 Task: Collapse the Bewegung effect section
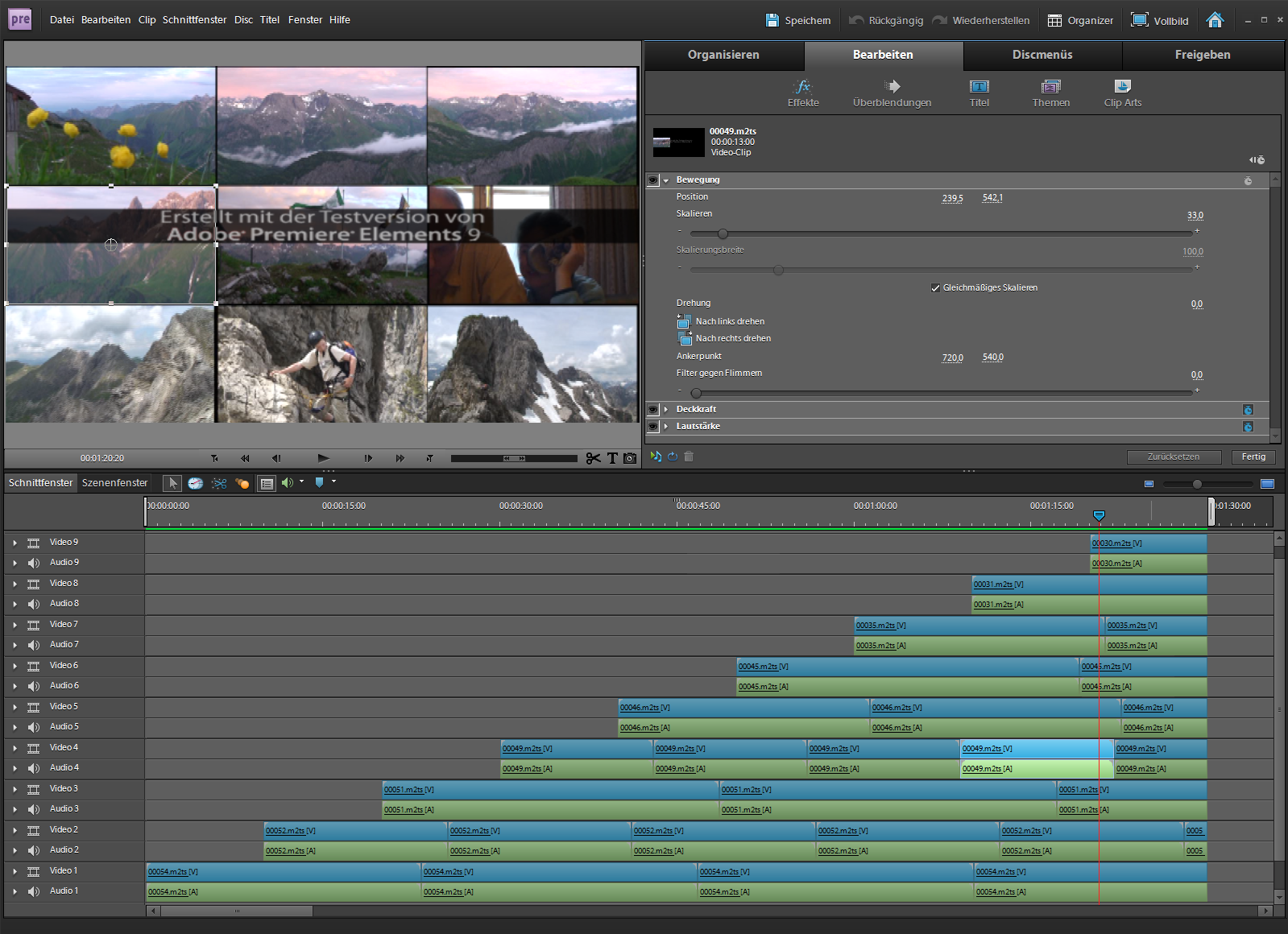tap(666, 180)
